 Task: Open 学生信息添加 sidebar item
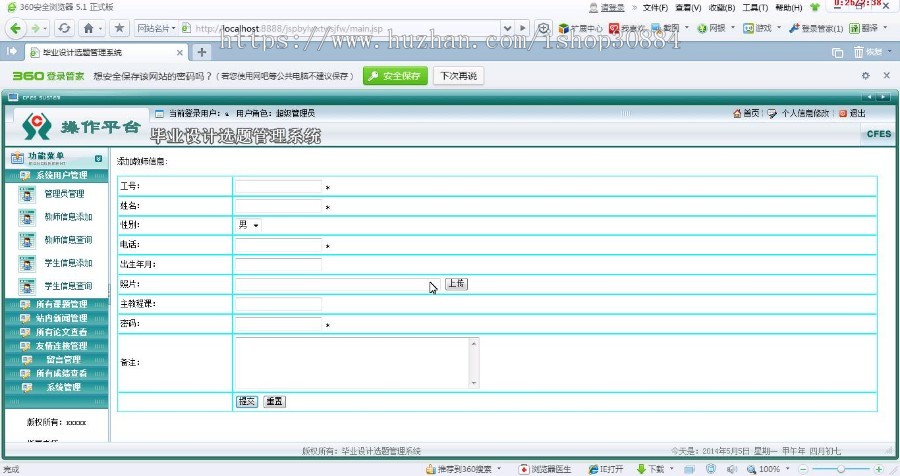(x=68, y=263)
